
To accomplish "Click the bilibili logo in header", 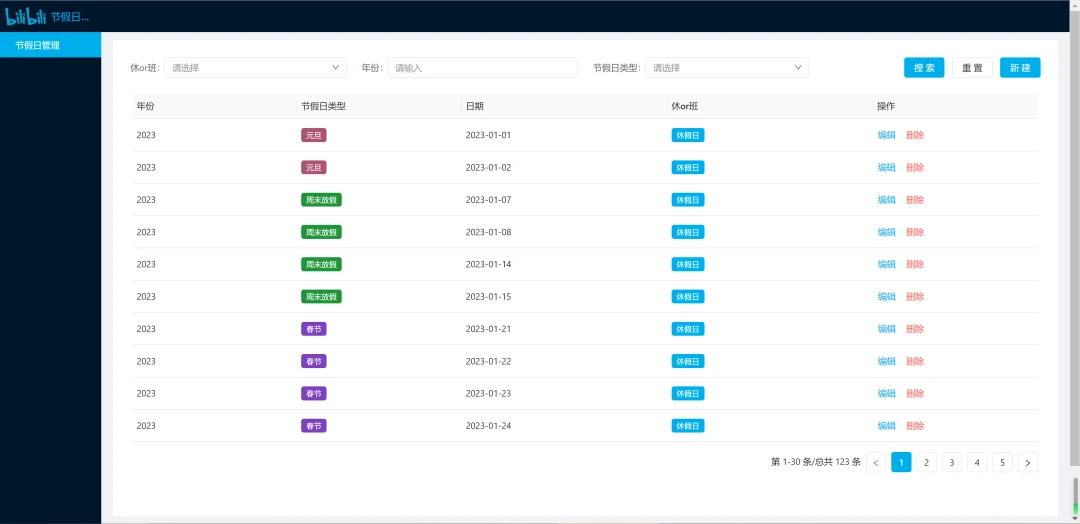I will [25, 16].
